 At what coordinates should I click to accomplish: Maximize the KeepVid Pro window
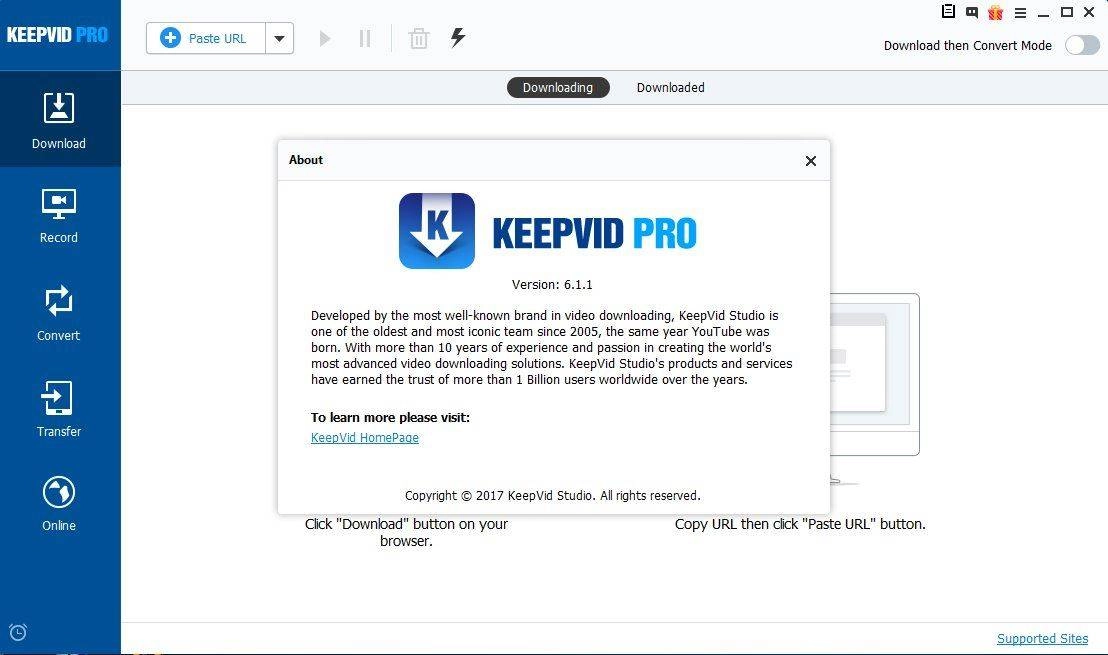tap(1067, 12)
